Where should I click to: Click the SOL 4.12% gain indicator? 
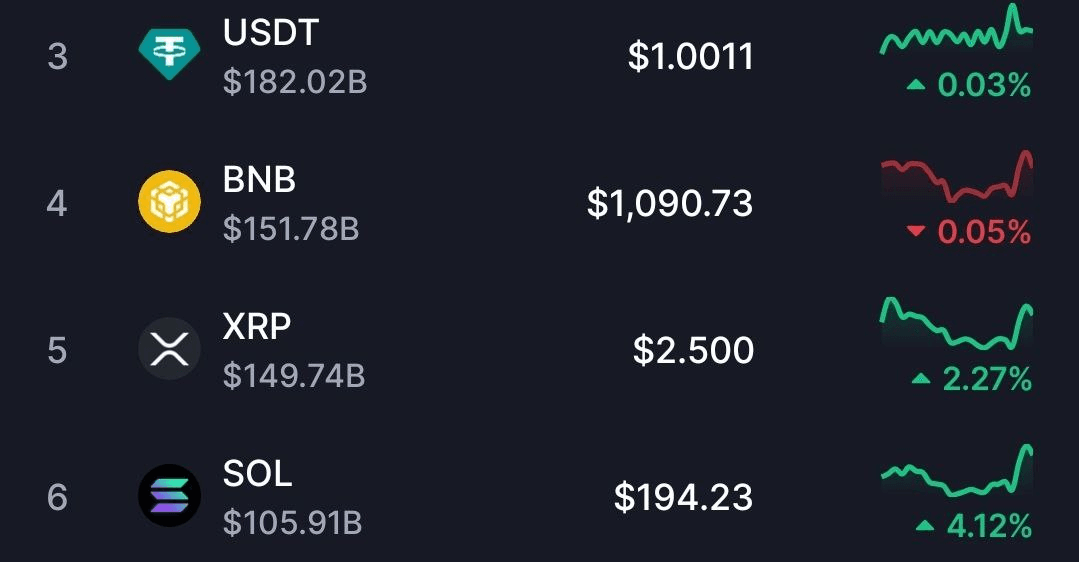tap(972, 526)
